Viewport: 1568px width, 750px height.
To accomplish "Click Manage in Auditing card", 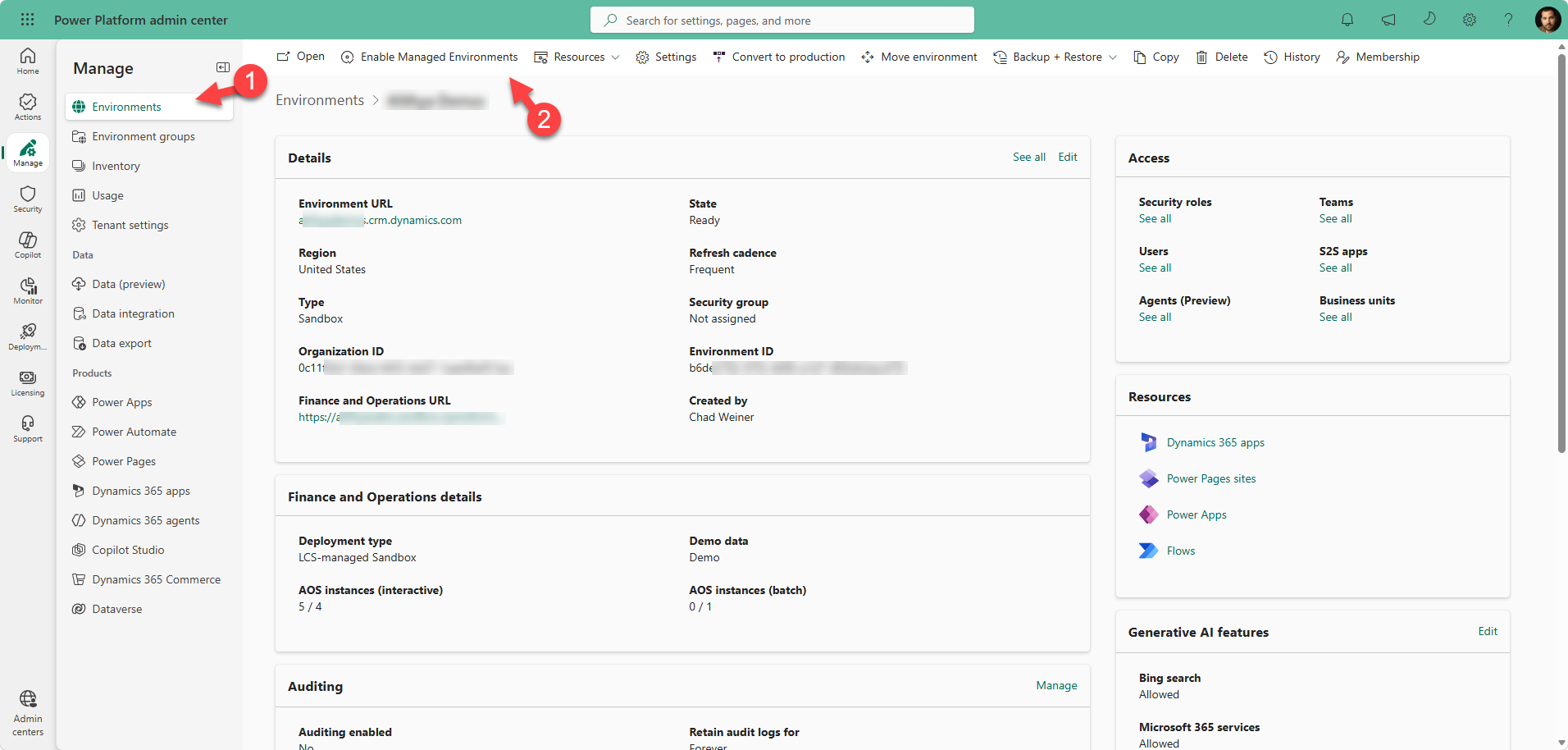I will tap(1056, 685).
